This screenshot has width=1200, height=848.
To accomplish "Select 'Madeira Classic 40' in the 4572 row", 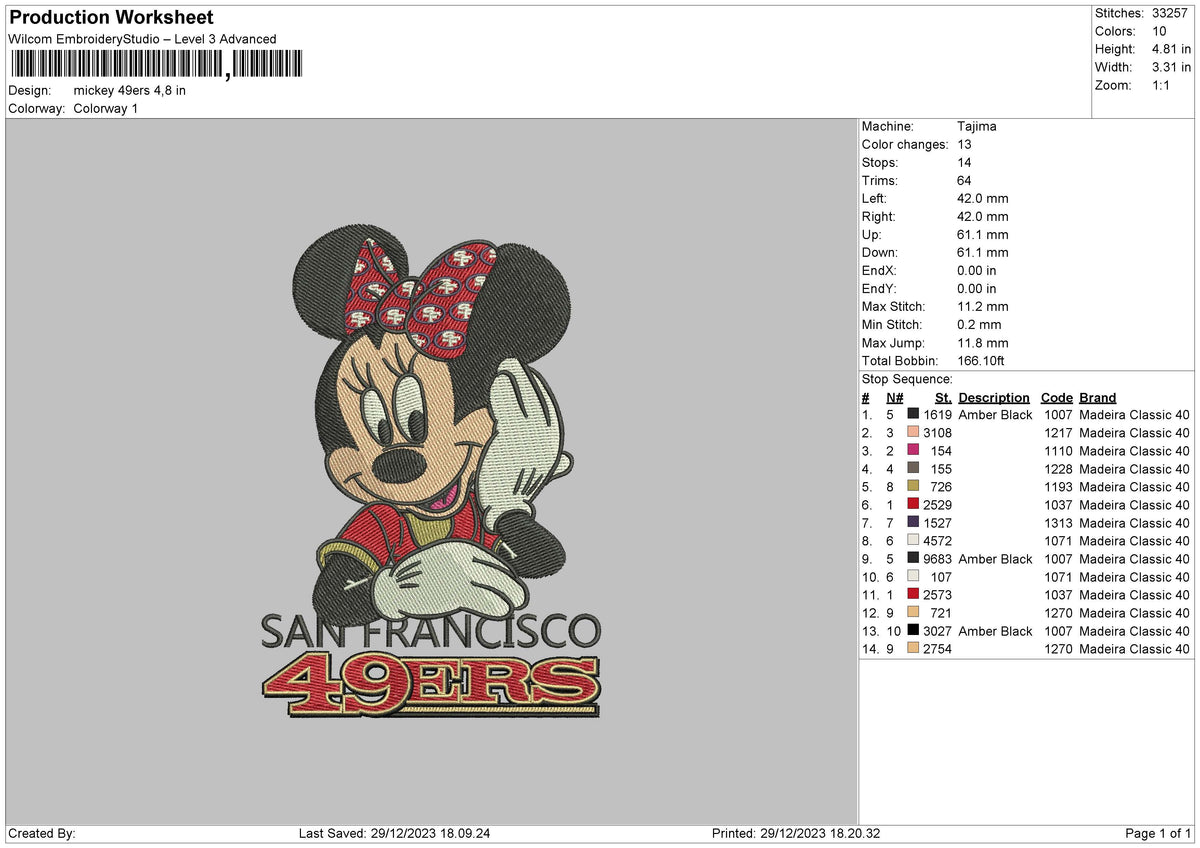I will click(x=1135, y=540).
